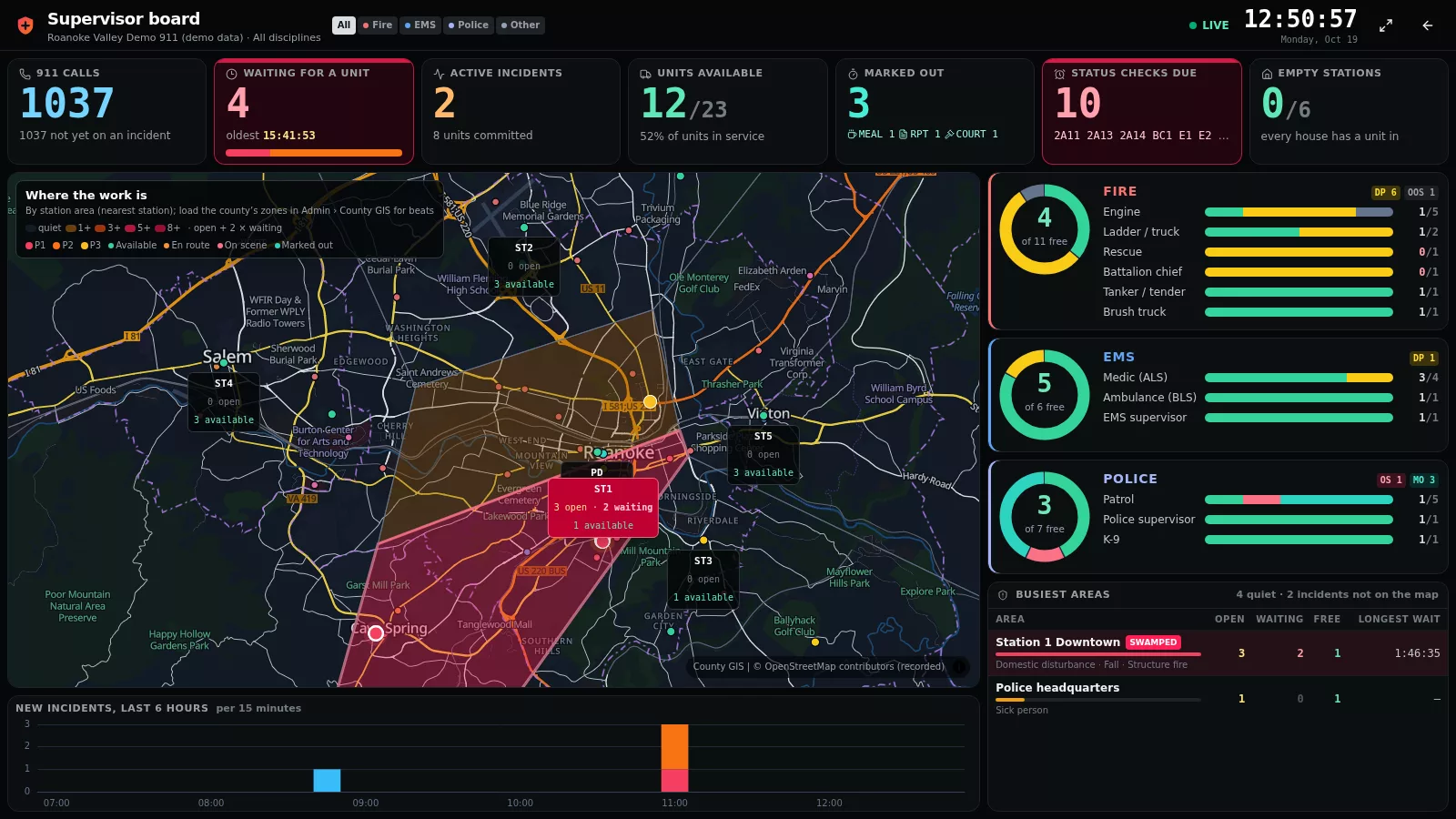Click the Fire donut showing 4 of 11 free
The height and width of the screenshot is (819, 1456).
(1045, 229)
